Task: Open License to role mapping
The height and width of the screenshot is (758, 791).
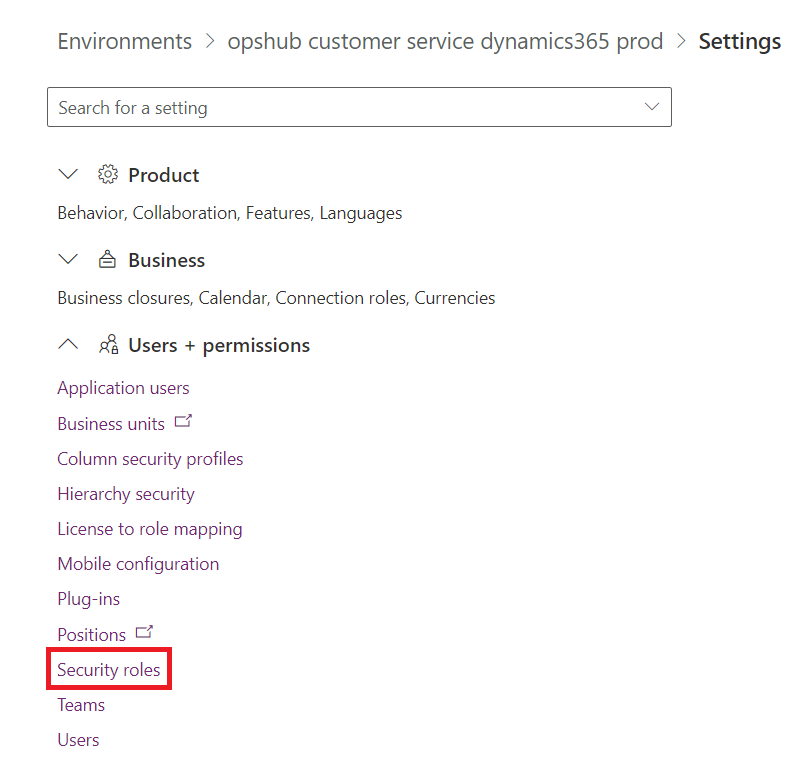Action: tap(150, 529)
